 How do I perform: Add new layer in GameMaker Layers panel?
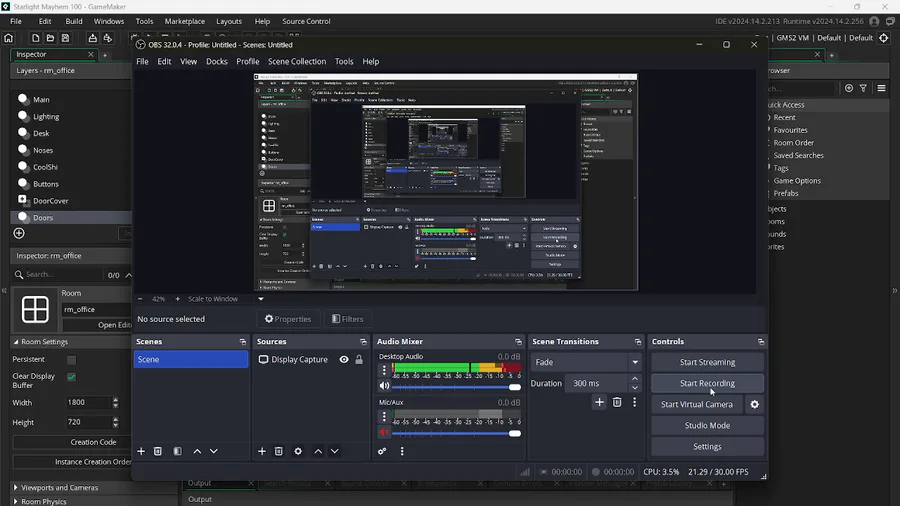pos(19,233)
